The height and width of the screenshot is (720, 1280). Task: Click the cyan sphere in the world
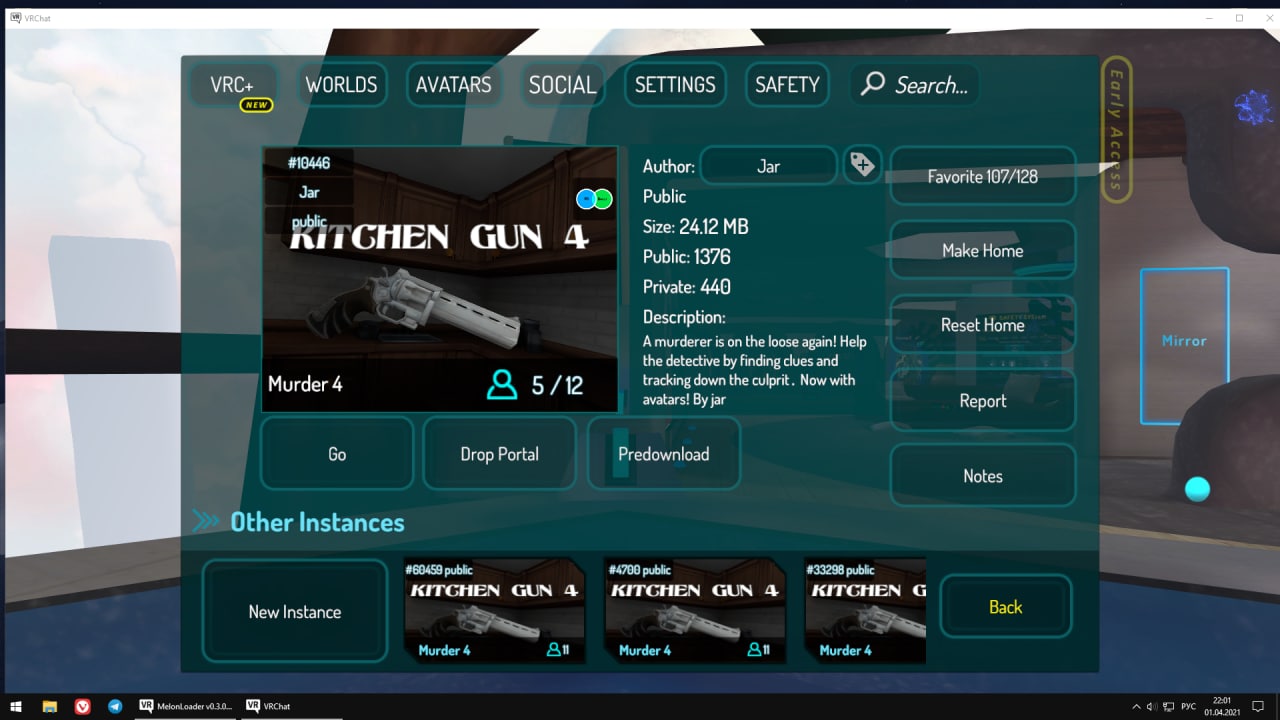tap(1197, 489)
